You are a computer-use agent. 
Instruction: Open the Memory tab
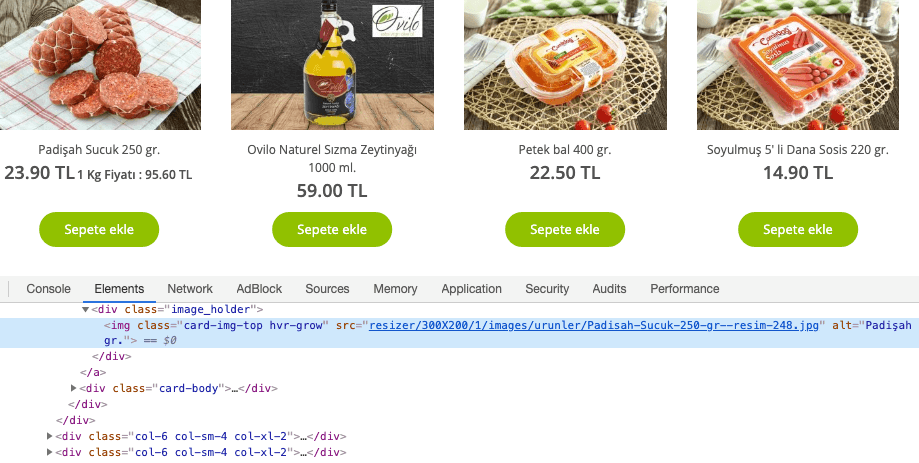(395, 289)
